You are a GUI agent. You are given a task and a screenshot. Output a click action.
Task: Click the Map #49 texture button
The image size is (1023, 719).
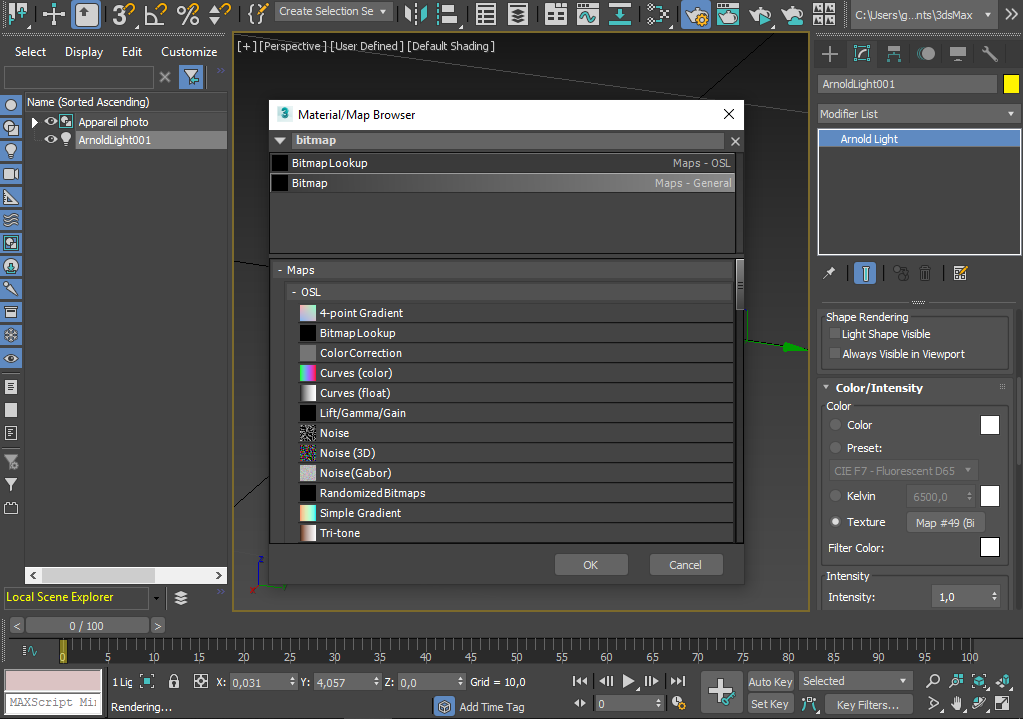(945, 523)
